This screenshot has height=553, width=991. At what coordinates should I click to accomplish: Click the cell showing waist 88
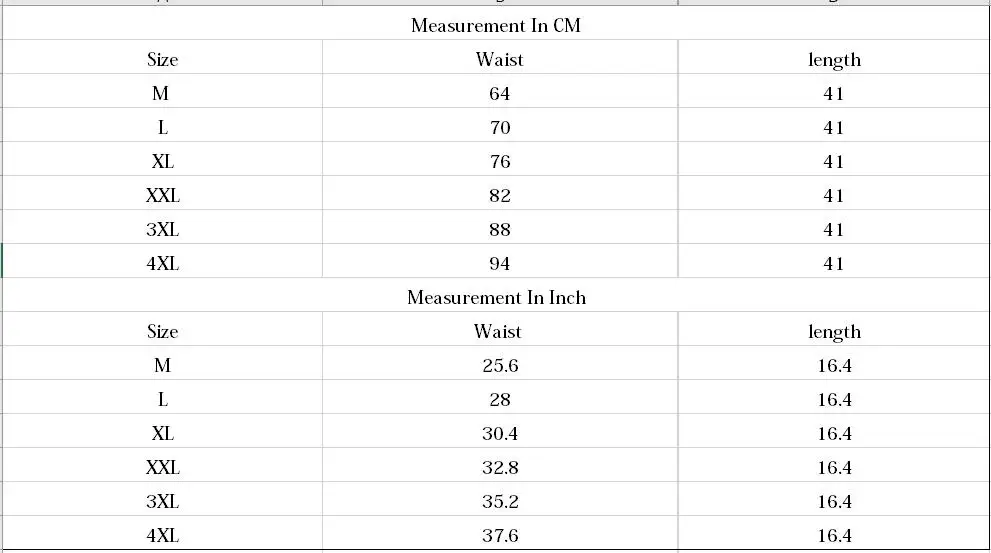click(500, 228)
